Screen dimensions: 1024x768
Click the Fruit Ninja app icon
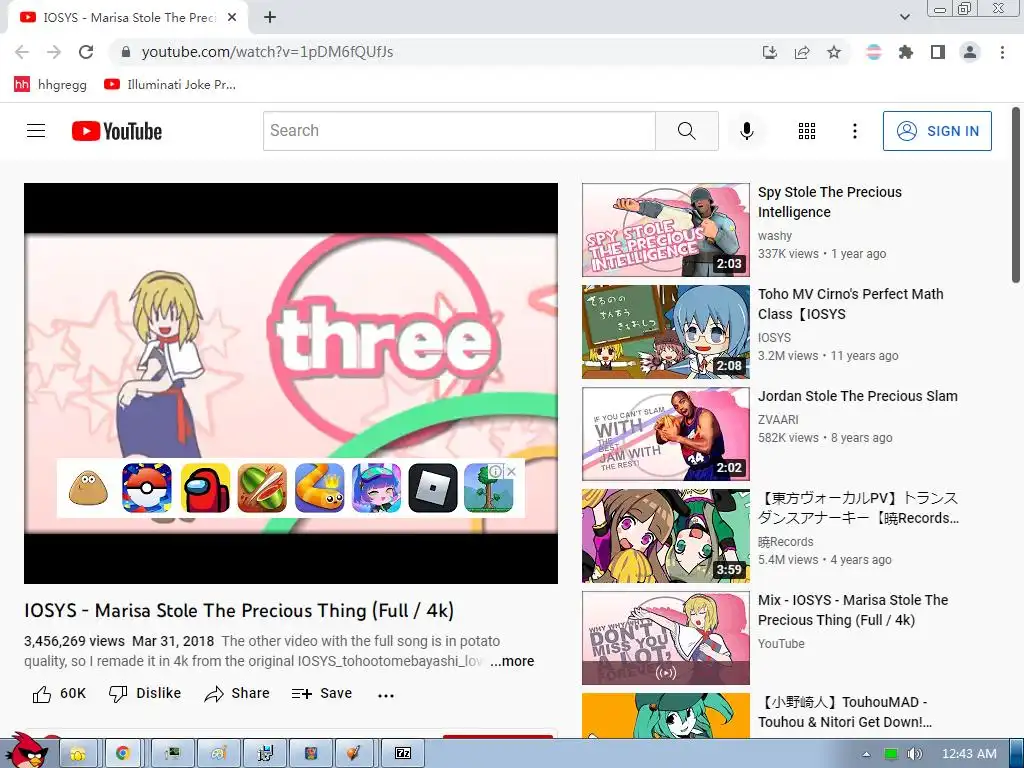coord(262,488)
